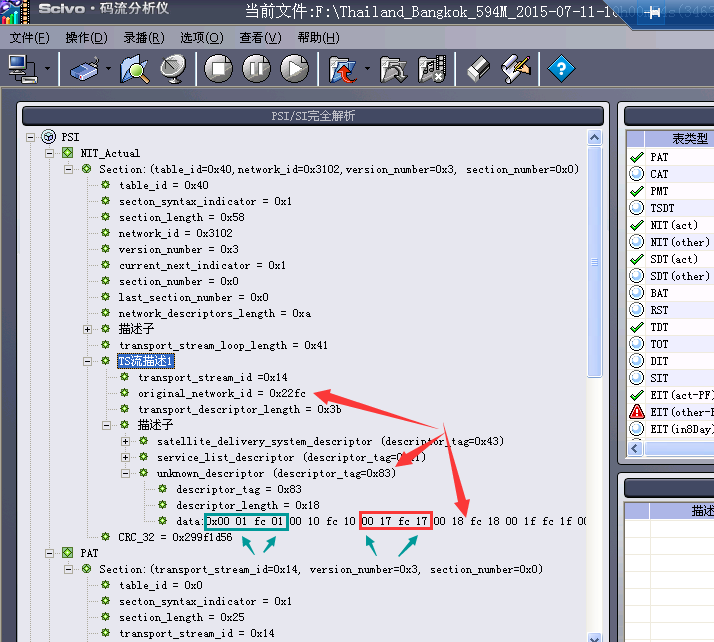Click the TSDT status circle icon
714x642 pixels.
[637, 208]
